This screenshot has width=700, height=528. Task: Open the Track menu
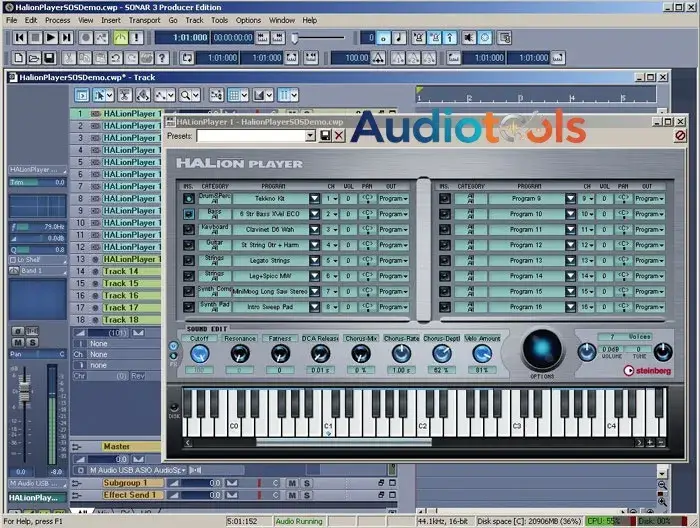pyautogui.click(x=194, y=20)
